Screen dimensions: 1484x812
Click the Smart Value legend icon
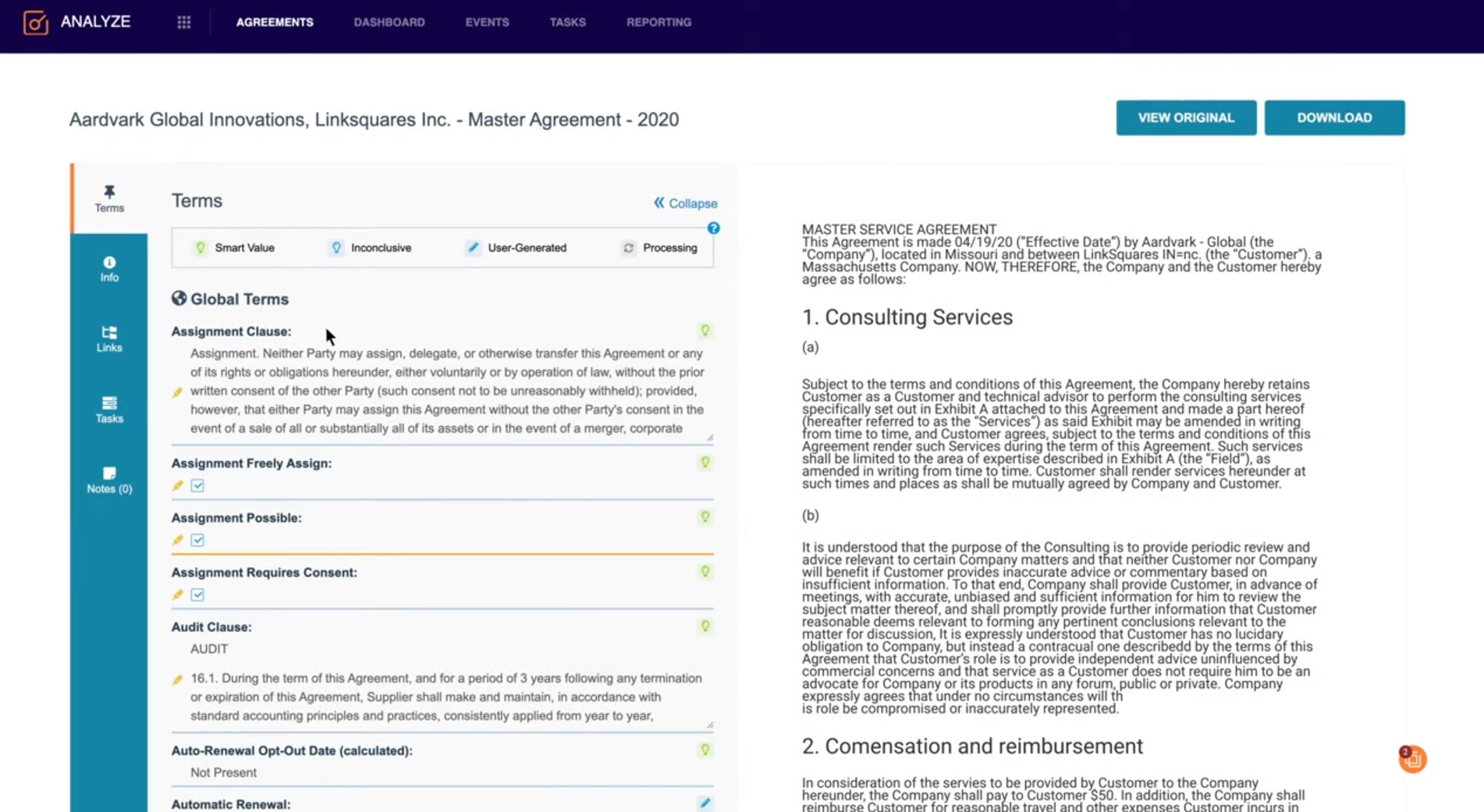point(201,248)
